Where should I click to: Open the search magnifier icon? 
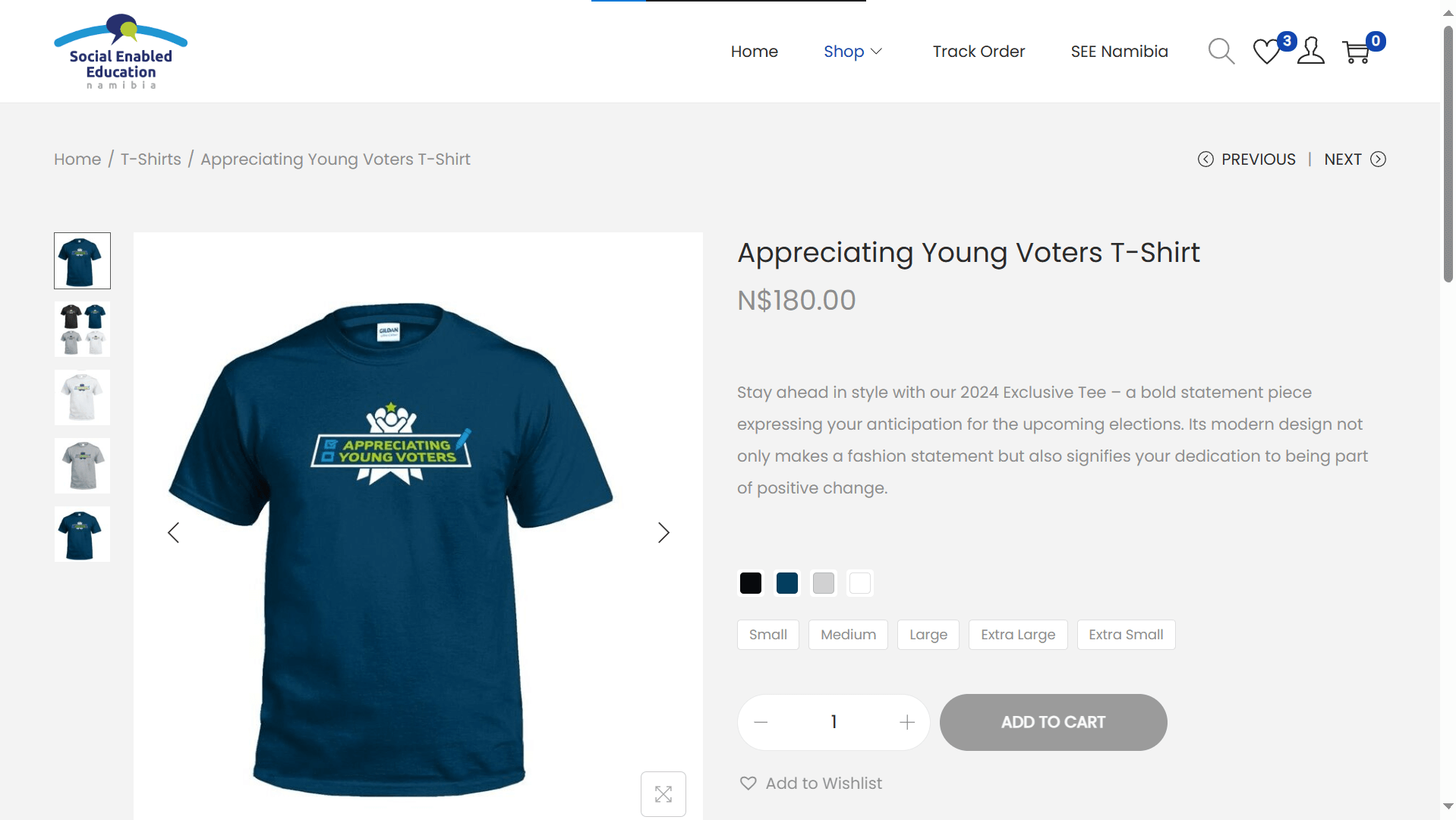[1221, 51]
